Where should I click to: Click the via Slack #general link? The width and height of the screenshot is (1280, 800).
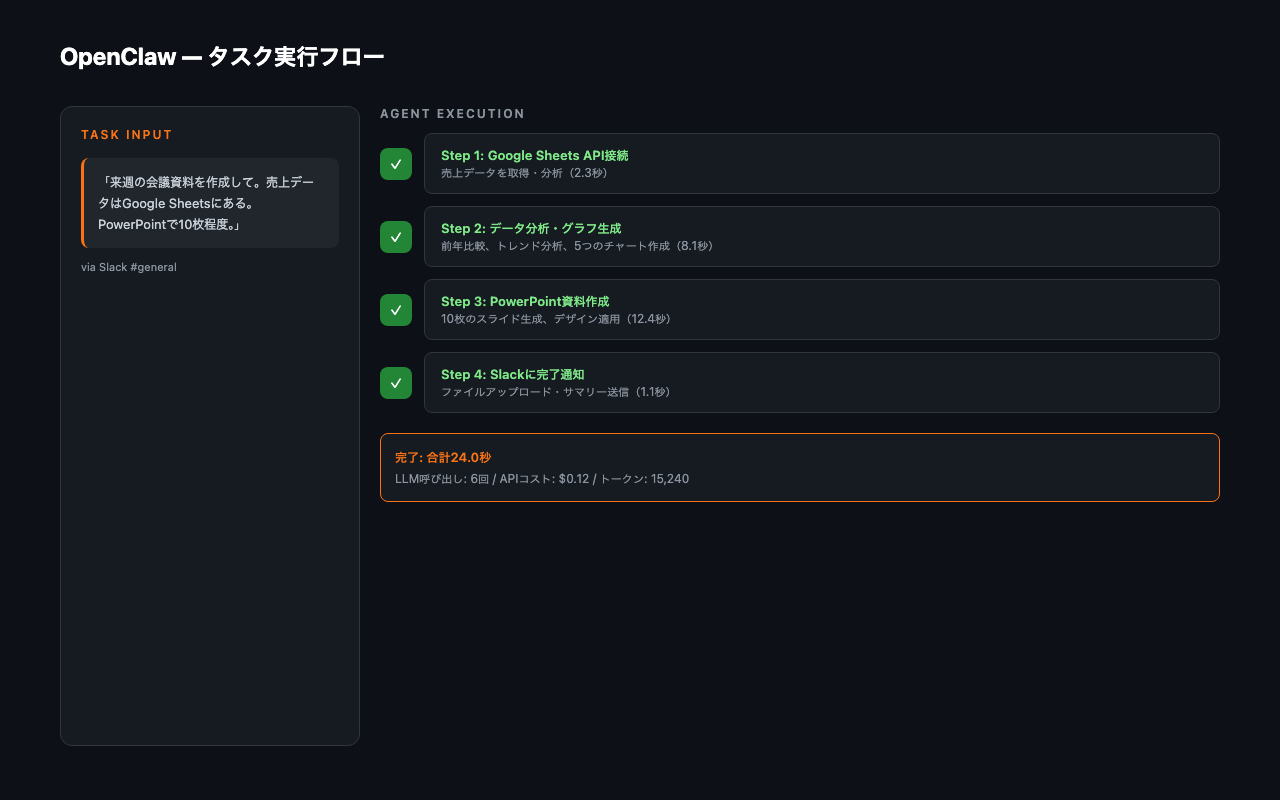click(129, 267)
